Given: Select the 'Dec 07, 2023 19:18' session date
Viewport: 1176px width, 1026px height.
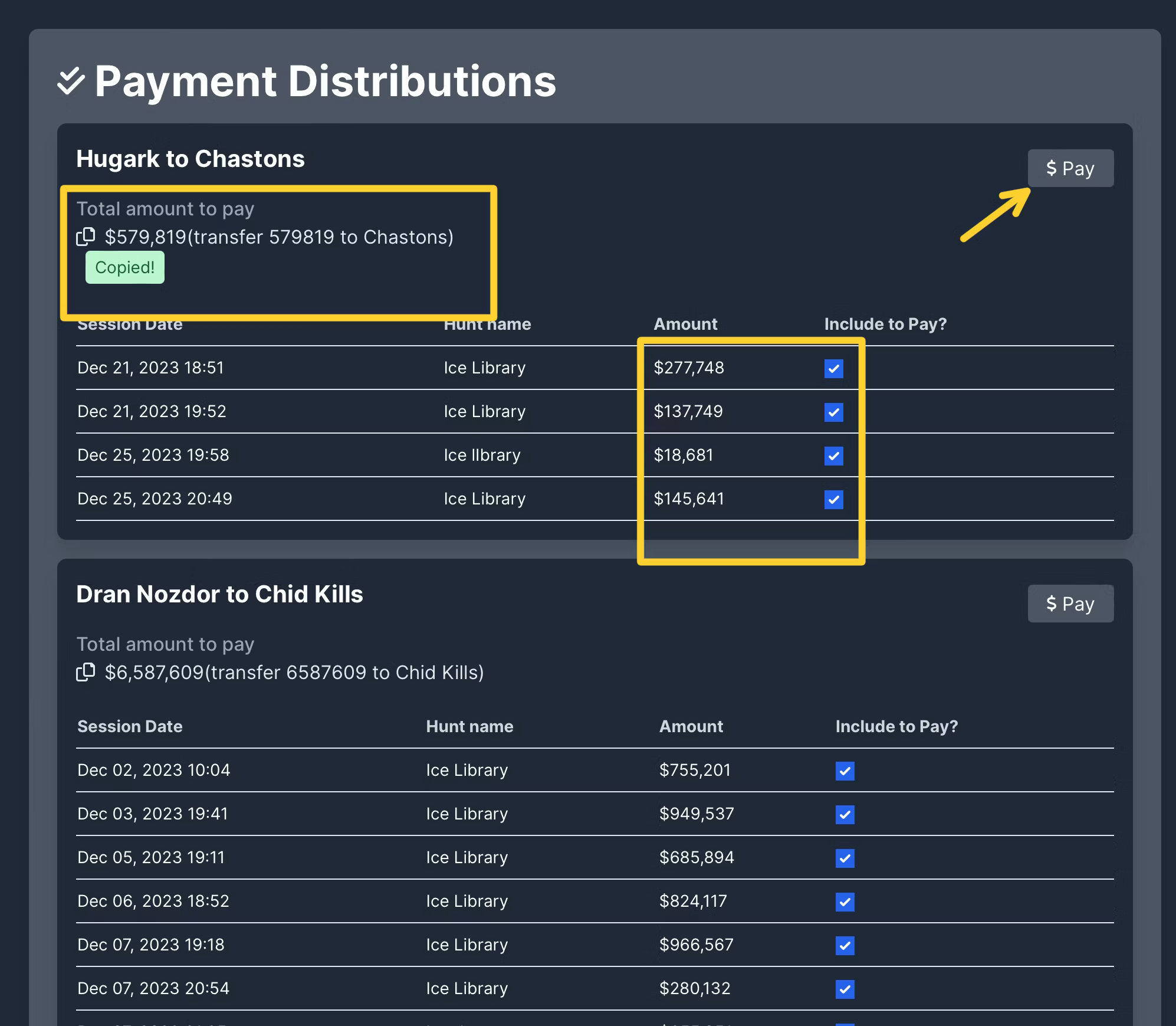Looking at the screenshot, I should [151, 945].
